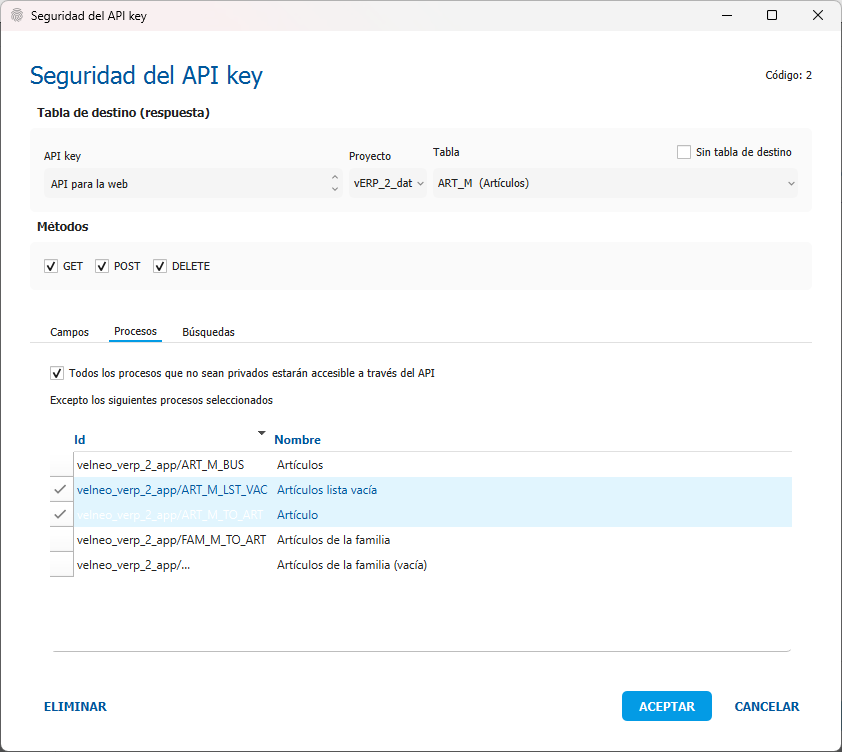Click the CANCELAR button
The image size is (842, 752).
767,707
